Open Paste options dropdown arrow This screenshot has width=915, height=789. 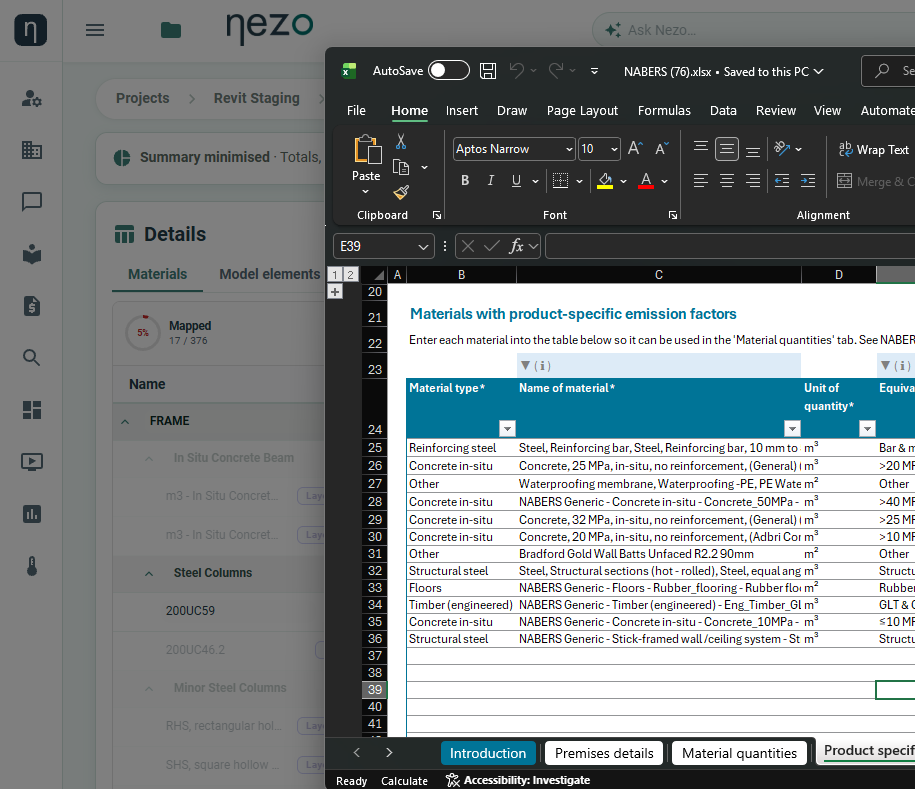tap(365, 192)
